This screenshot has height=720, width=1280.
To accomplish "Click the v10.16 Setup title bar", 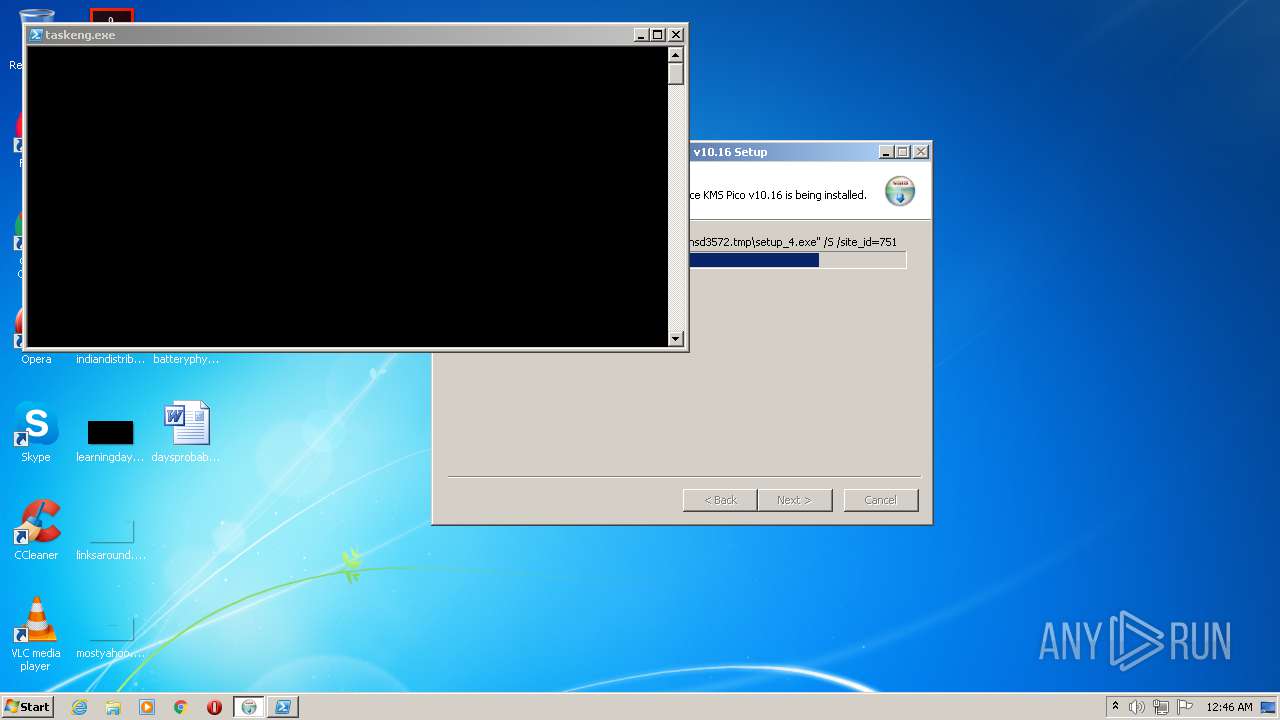I will 783,152.
